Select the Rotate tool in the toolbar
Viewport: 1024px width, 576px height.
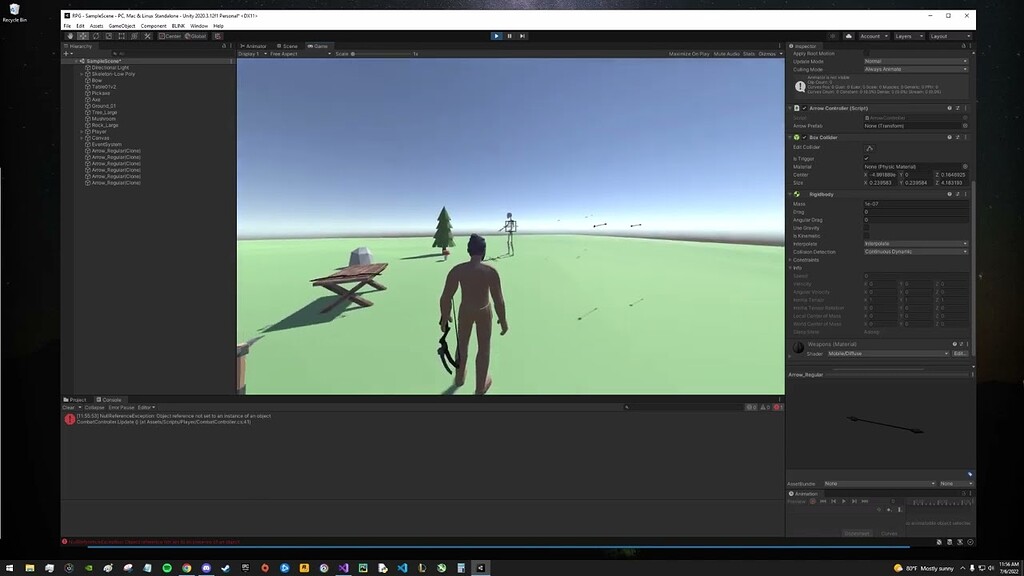95,35
